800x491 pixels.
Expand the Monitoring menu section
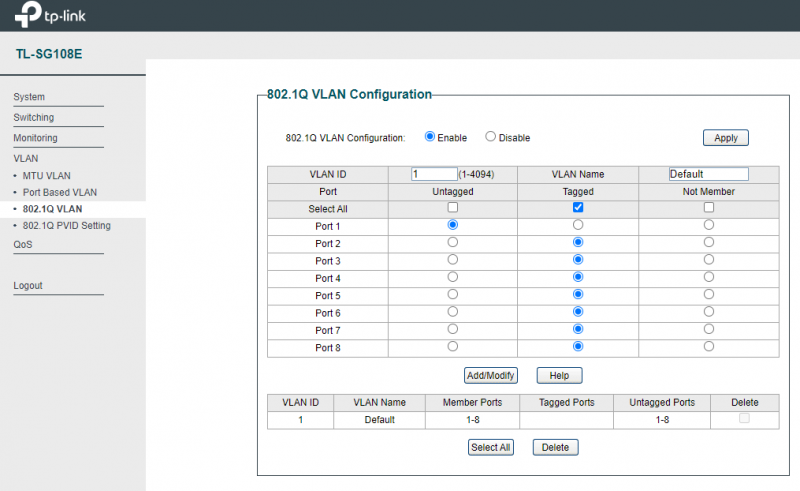pos(35,138)
